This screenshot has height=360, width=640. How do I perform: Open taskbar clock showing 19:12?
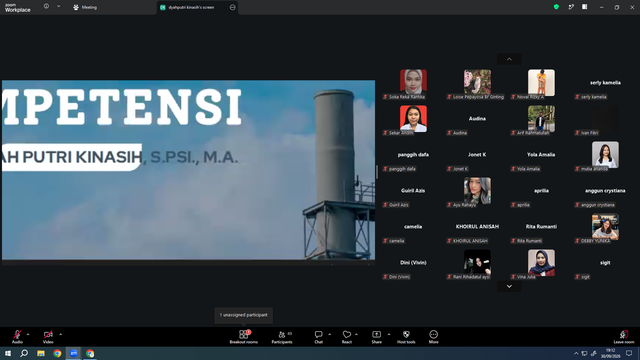pos(611,353)
